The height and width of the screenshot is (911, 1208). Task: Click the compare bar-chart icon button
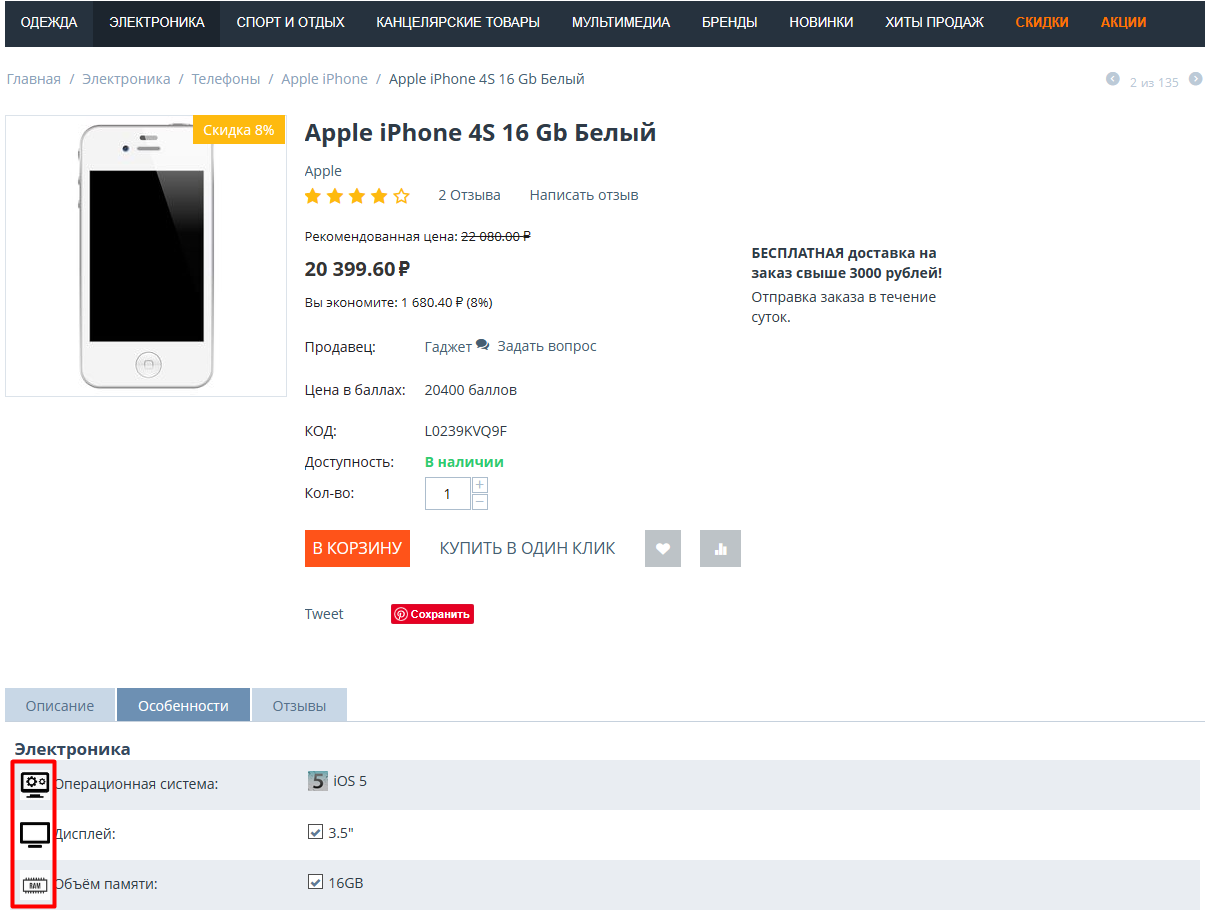[x=720, y=549]
